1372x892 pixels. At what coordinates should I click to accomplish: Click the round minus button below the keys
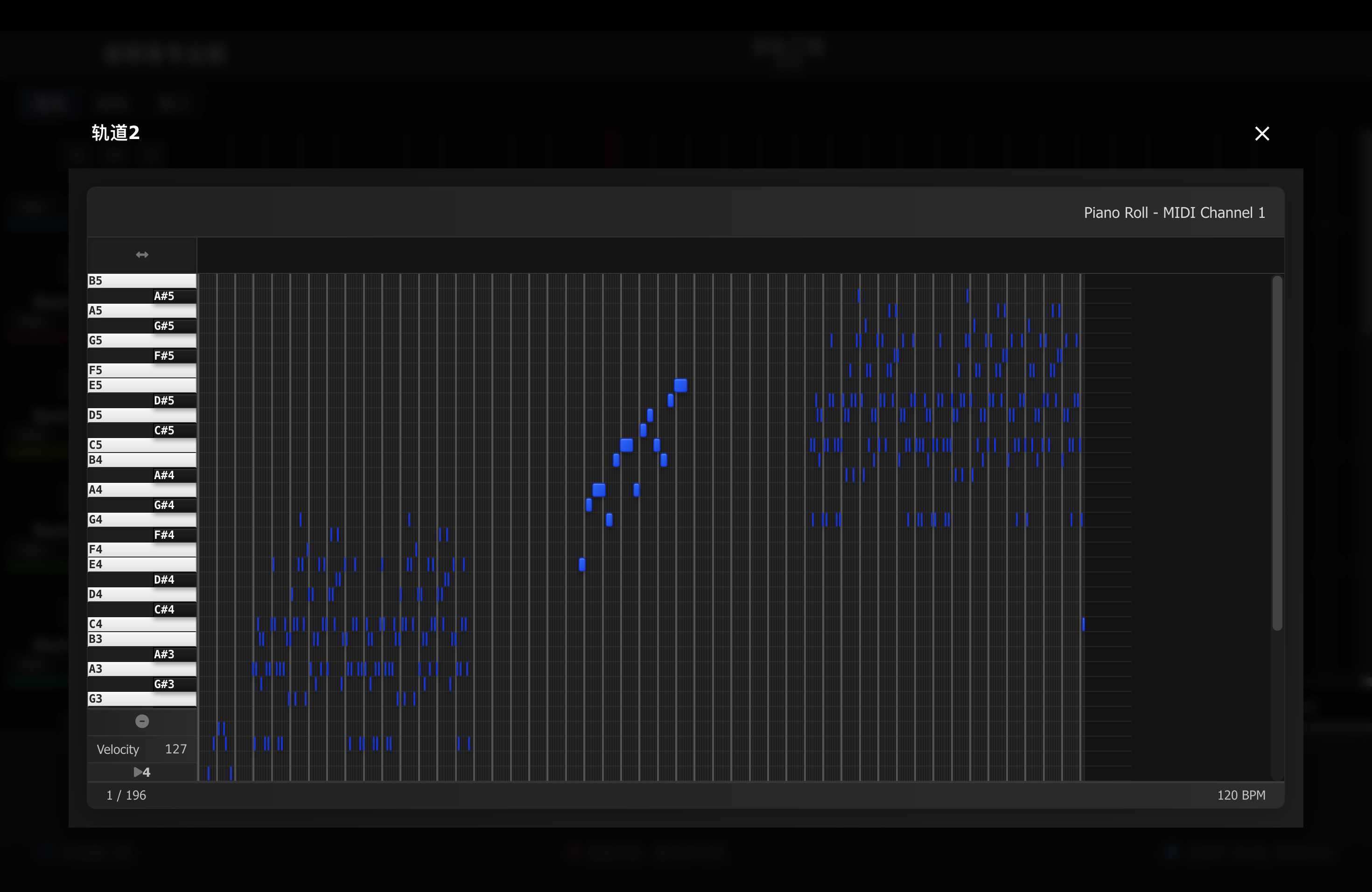tap(142, 721)
